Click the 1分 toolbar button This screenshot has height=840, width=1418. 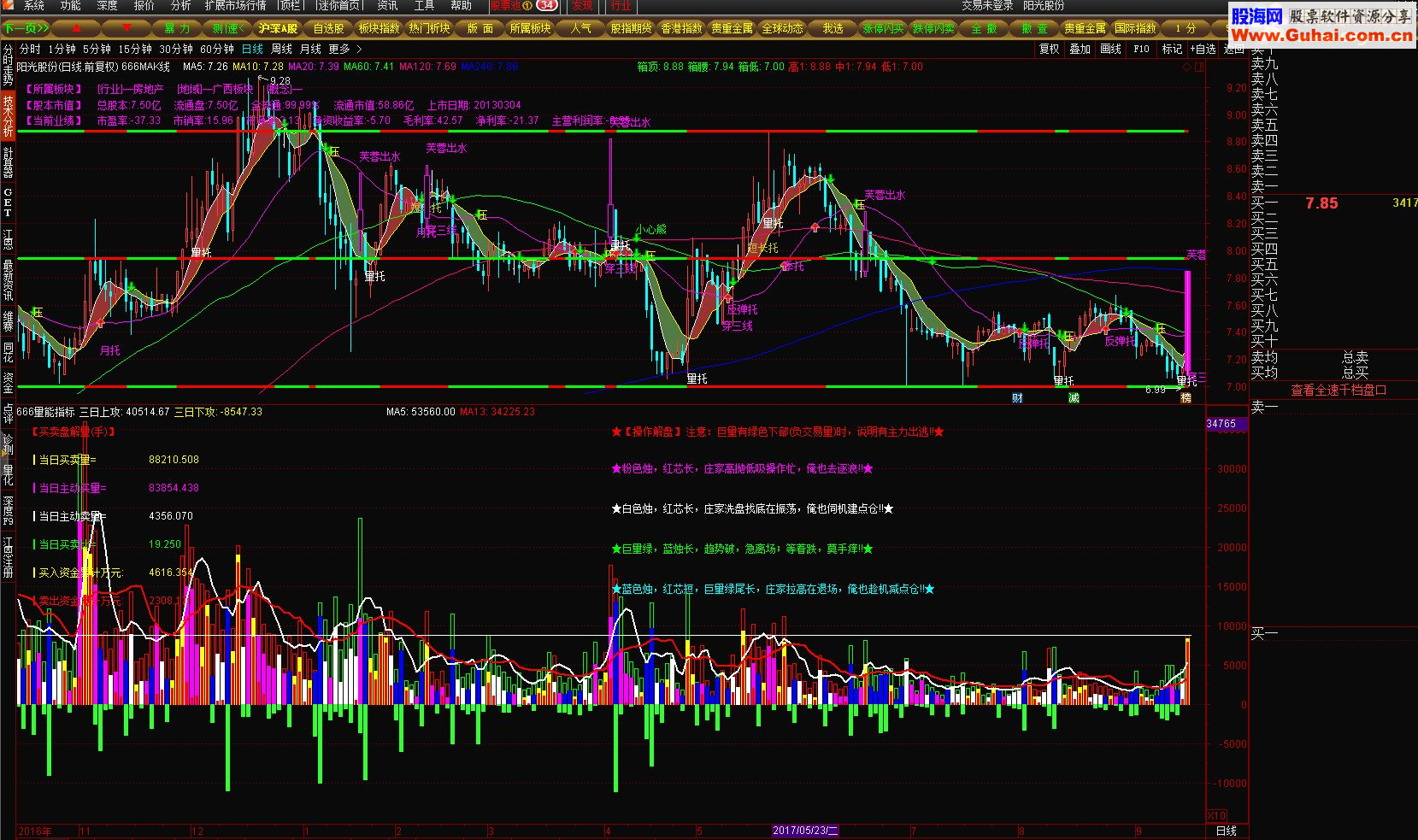[x=1186, y=28]
